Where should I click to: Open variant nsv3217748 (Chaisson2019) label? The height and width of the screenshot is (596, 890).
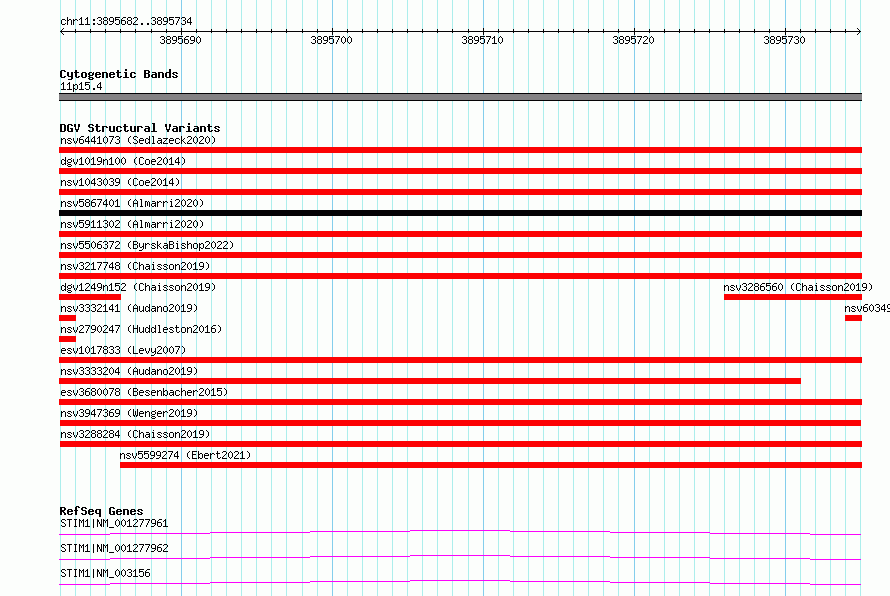(x=135, y=266)
